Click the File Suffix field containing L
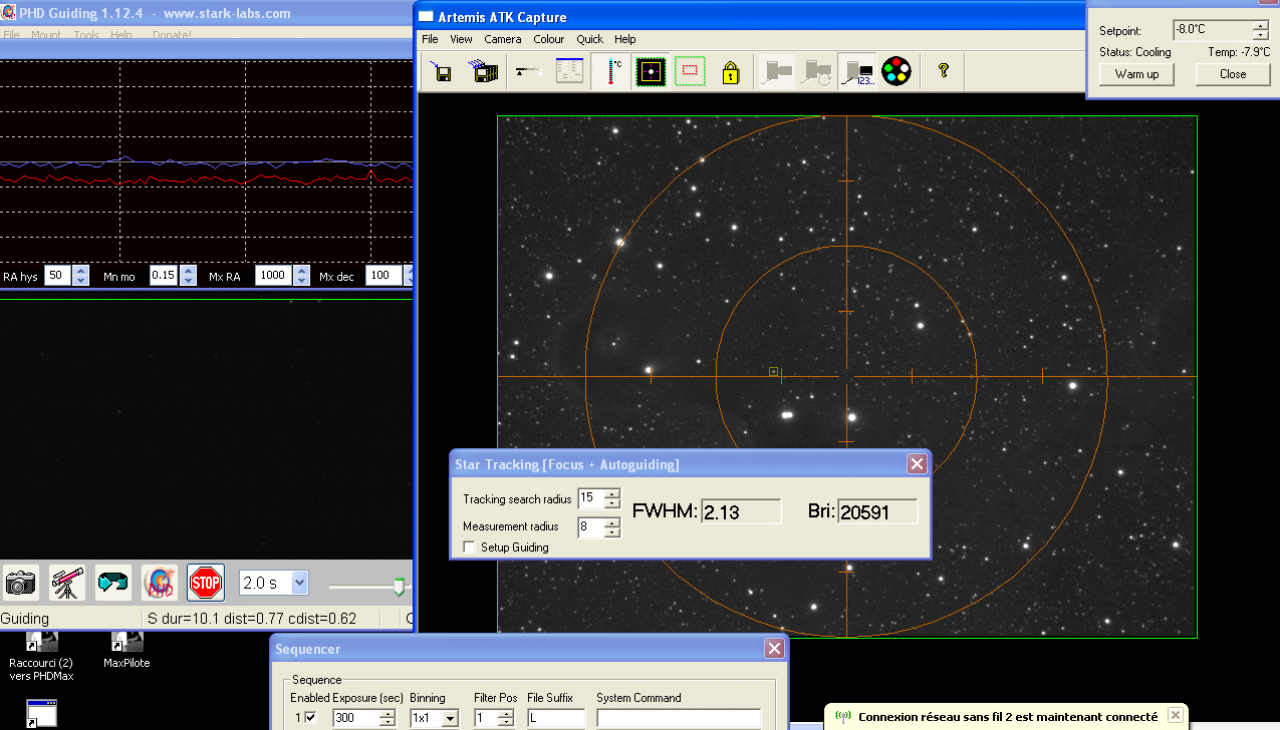Viewport: 1280px width, 730px height. point(555,718)
